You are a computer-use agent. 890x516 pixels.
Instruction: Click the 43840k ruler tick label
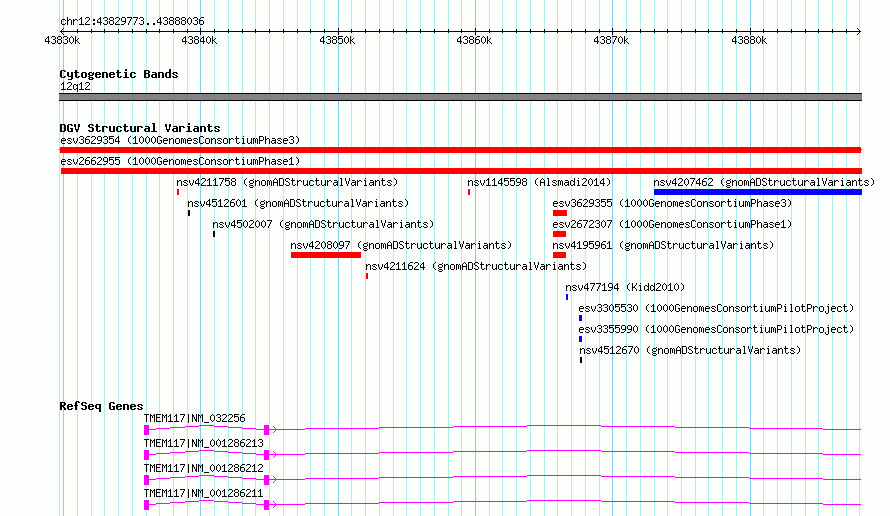coord(199,40)
